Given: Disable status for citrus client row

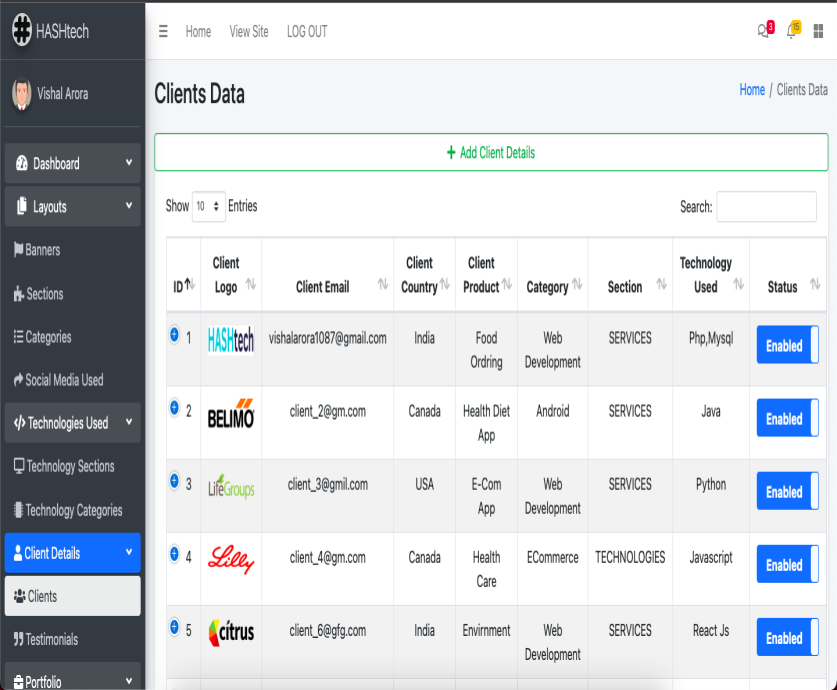Looking at the screenshot, I should pyautogui.click(x=787, y=638).
